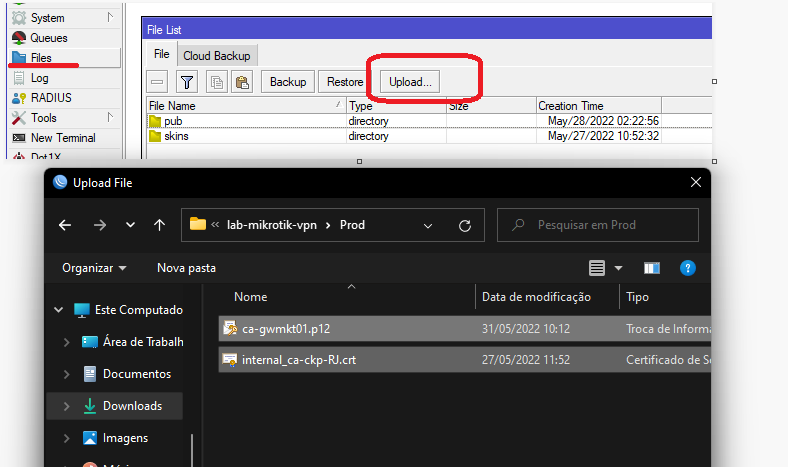Click the yellow pub folder icon
This screenshot has height=467, width=788.
(155, 121)
